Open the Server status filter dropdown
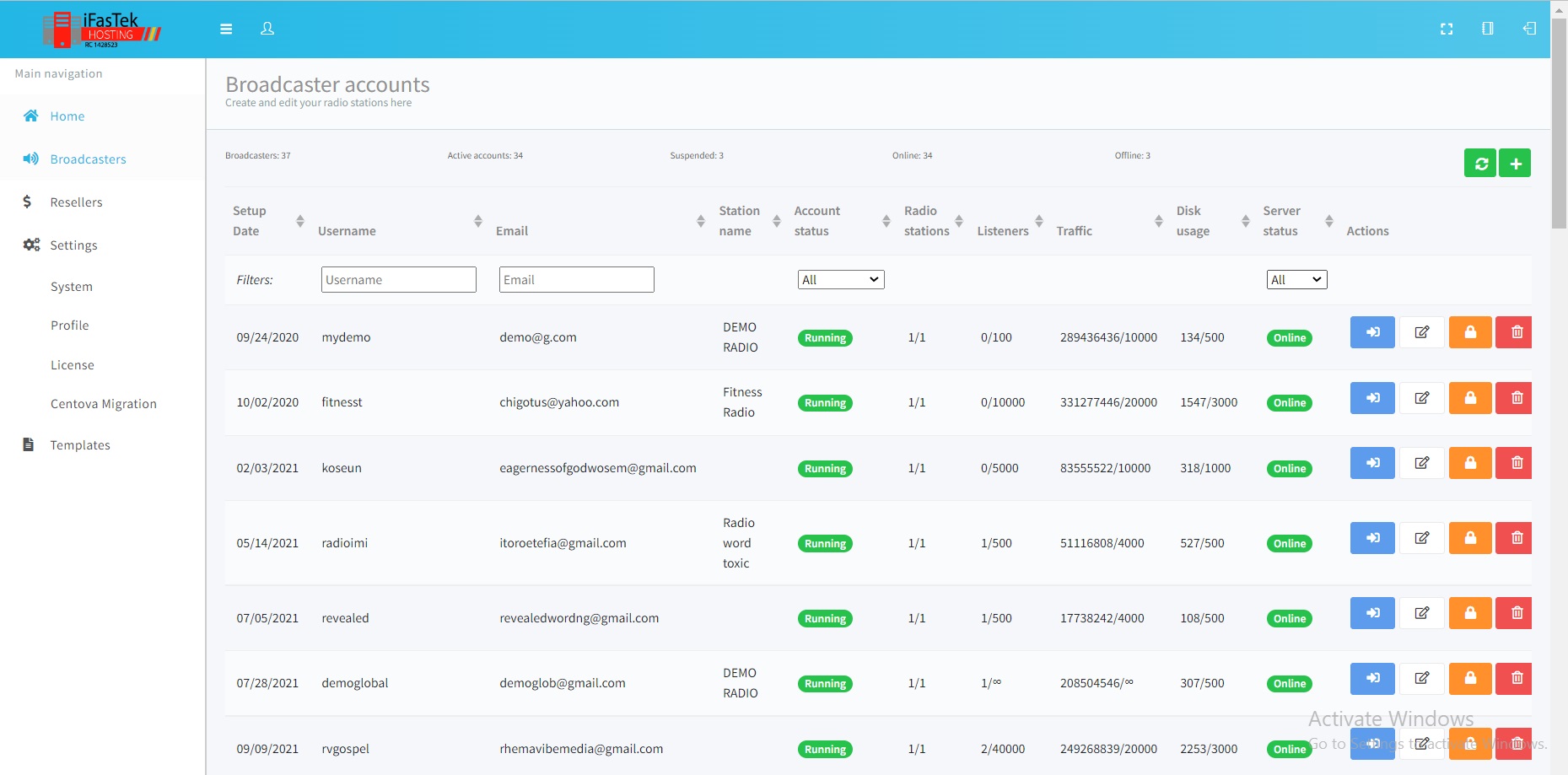Image resolution: width=1568 pixels, height=775 pixels. 1296,280
